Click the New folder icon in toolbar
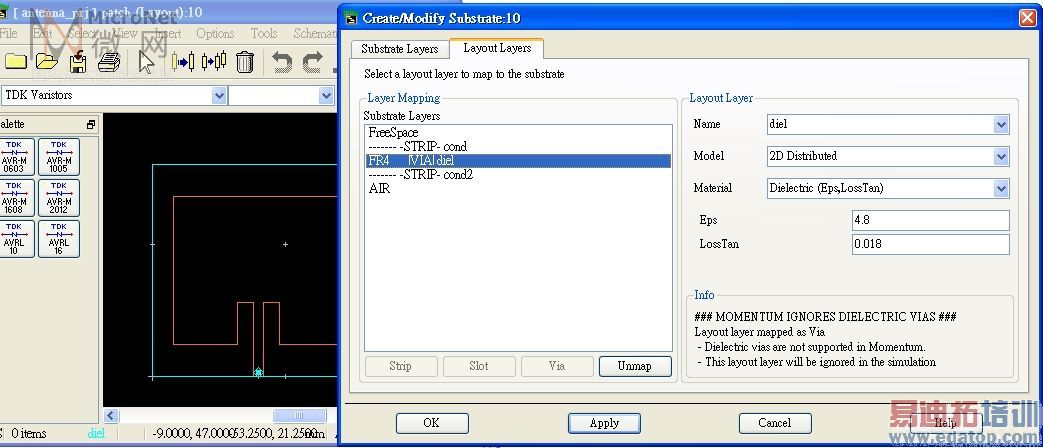The height and width of the screenshot is (448, 1043). (15, 62)
